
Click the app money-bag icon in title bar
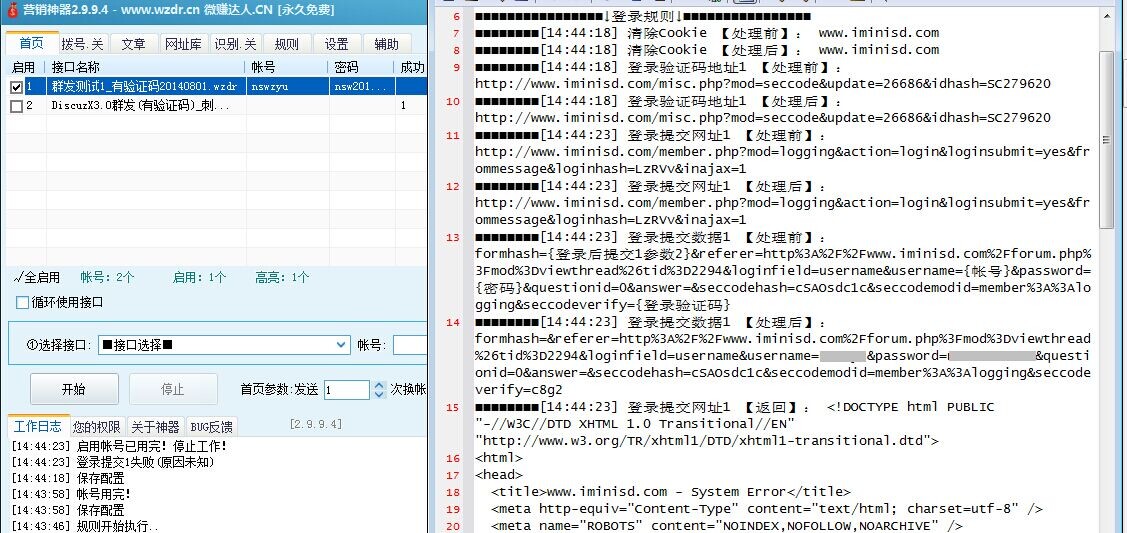point(11,10)
